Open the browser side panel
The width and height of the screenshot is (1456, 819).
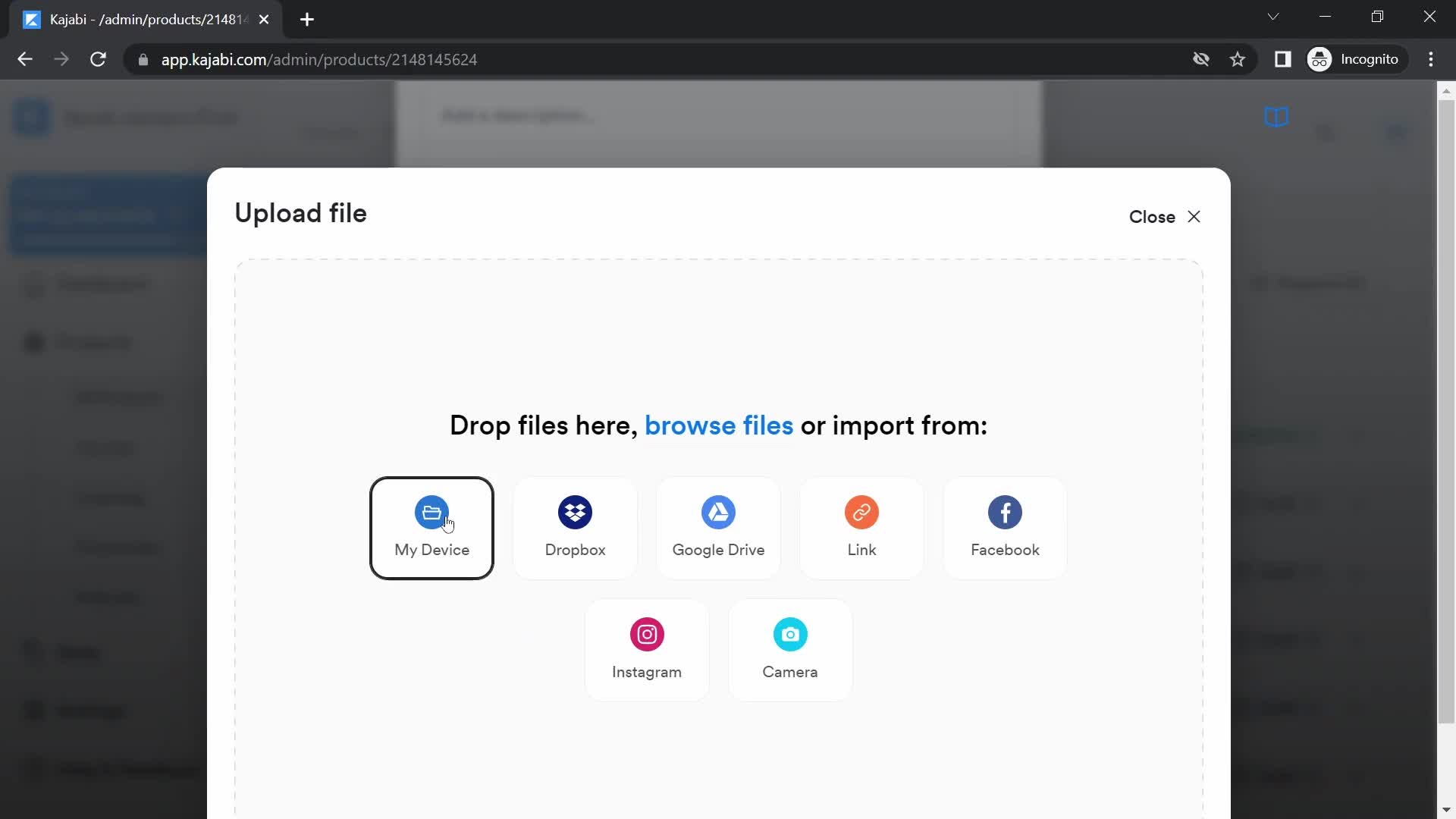[1282, 59]
